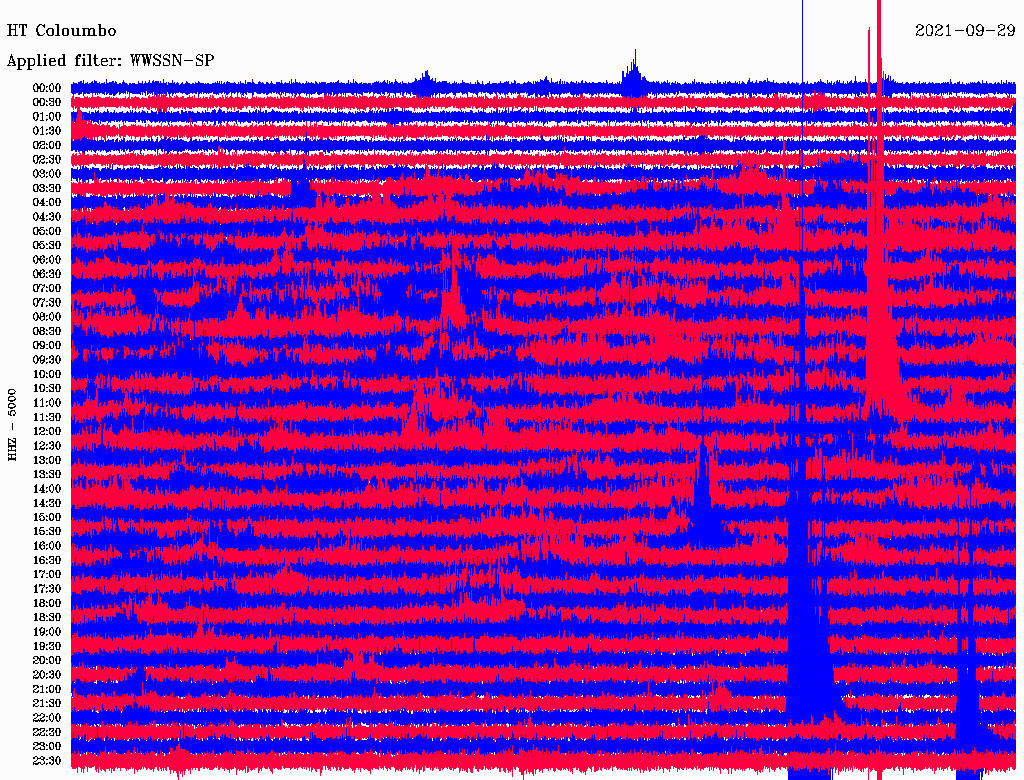
Task: Select the 03:00 time label
Action: 47,174
